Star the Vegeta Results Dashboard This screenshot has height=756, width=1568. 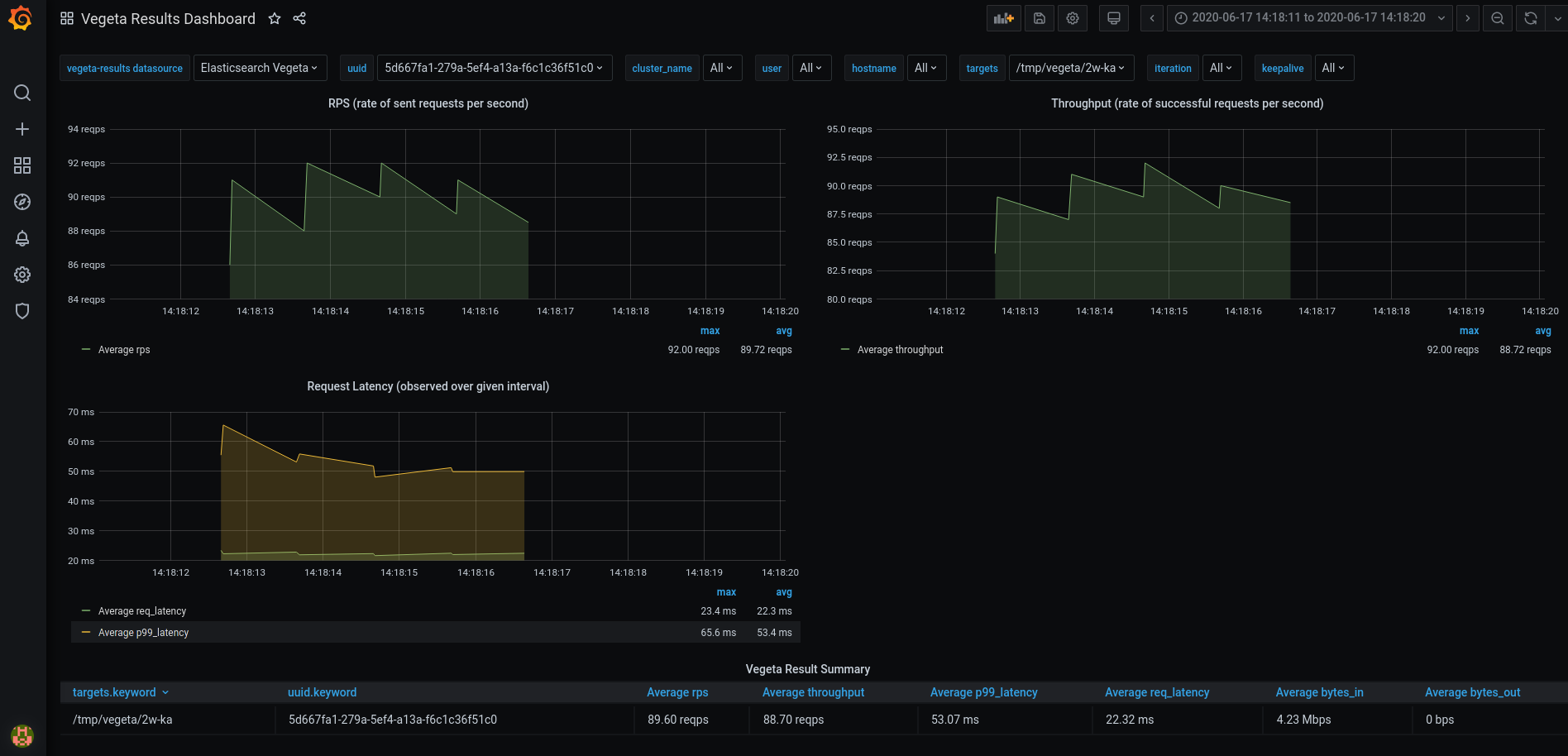point(275,18)
